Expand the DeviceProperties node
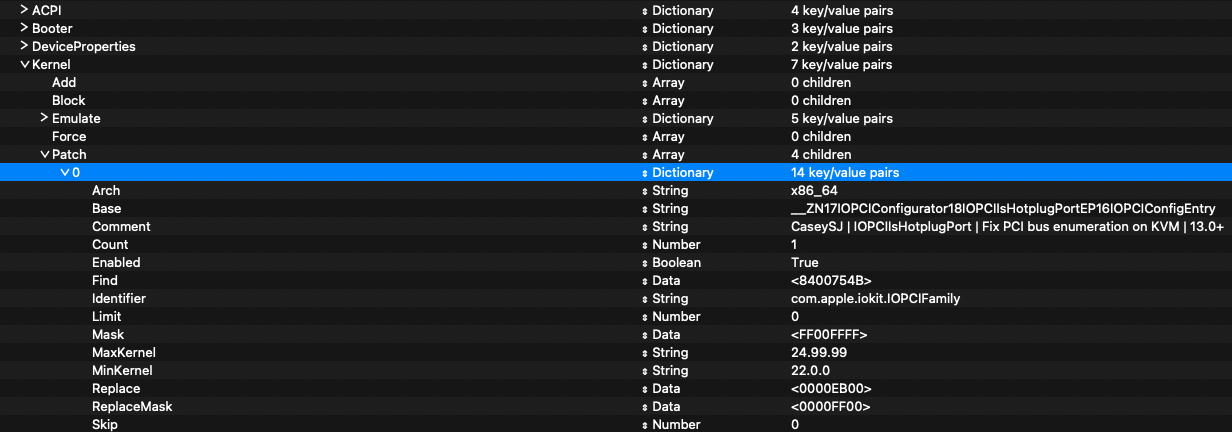Viewport: 1232px width, 432px height. [24, 46]
